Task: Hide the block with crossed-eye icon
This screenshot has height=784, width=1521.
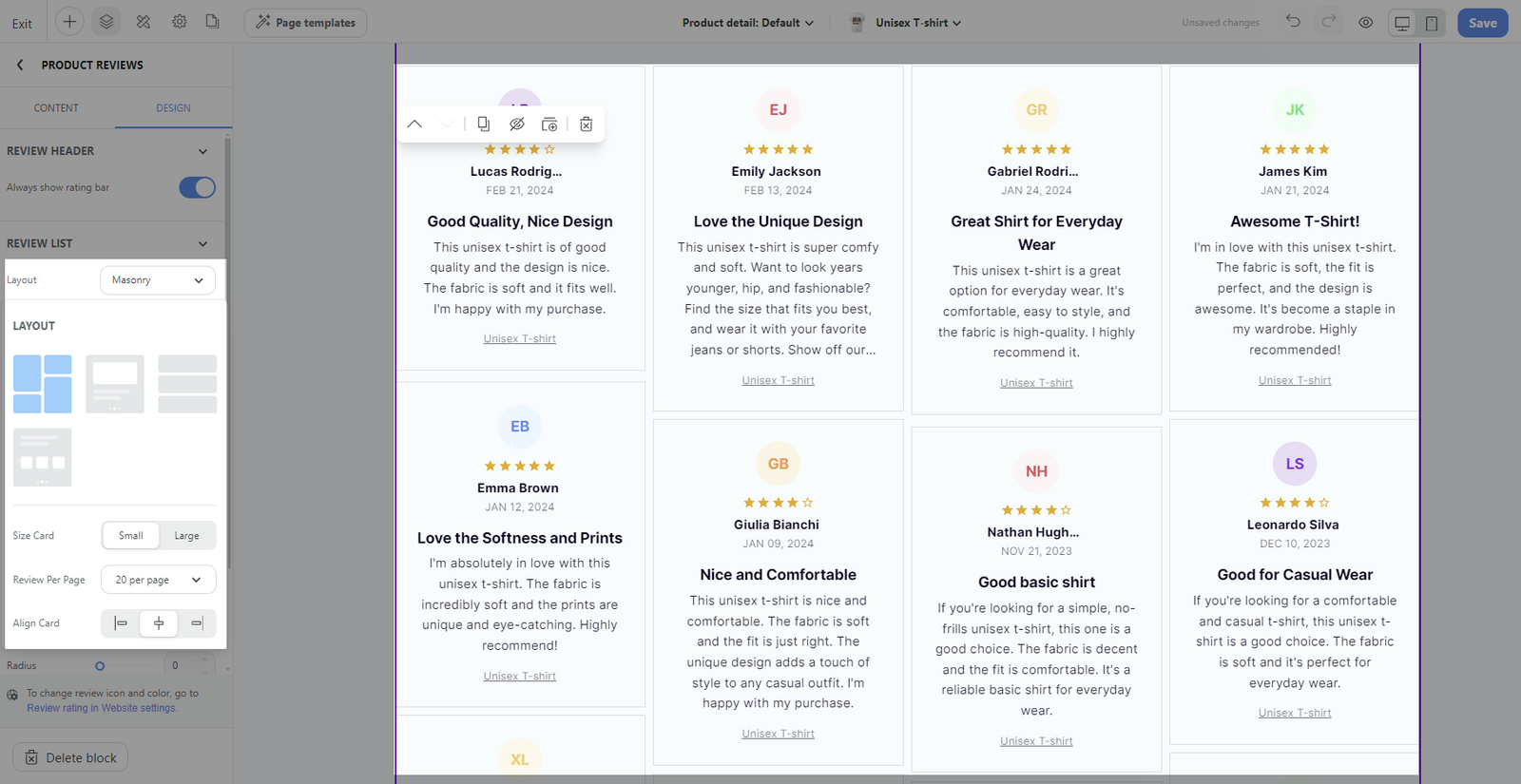Action: point(517,124)
